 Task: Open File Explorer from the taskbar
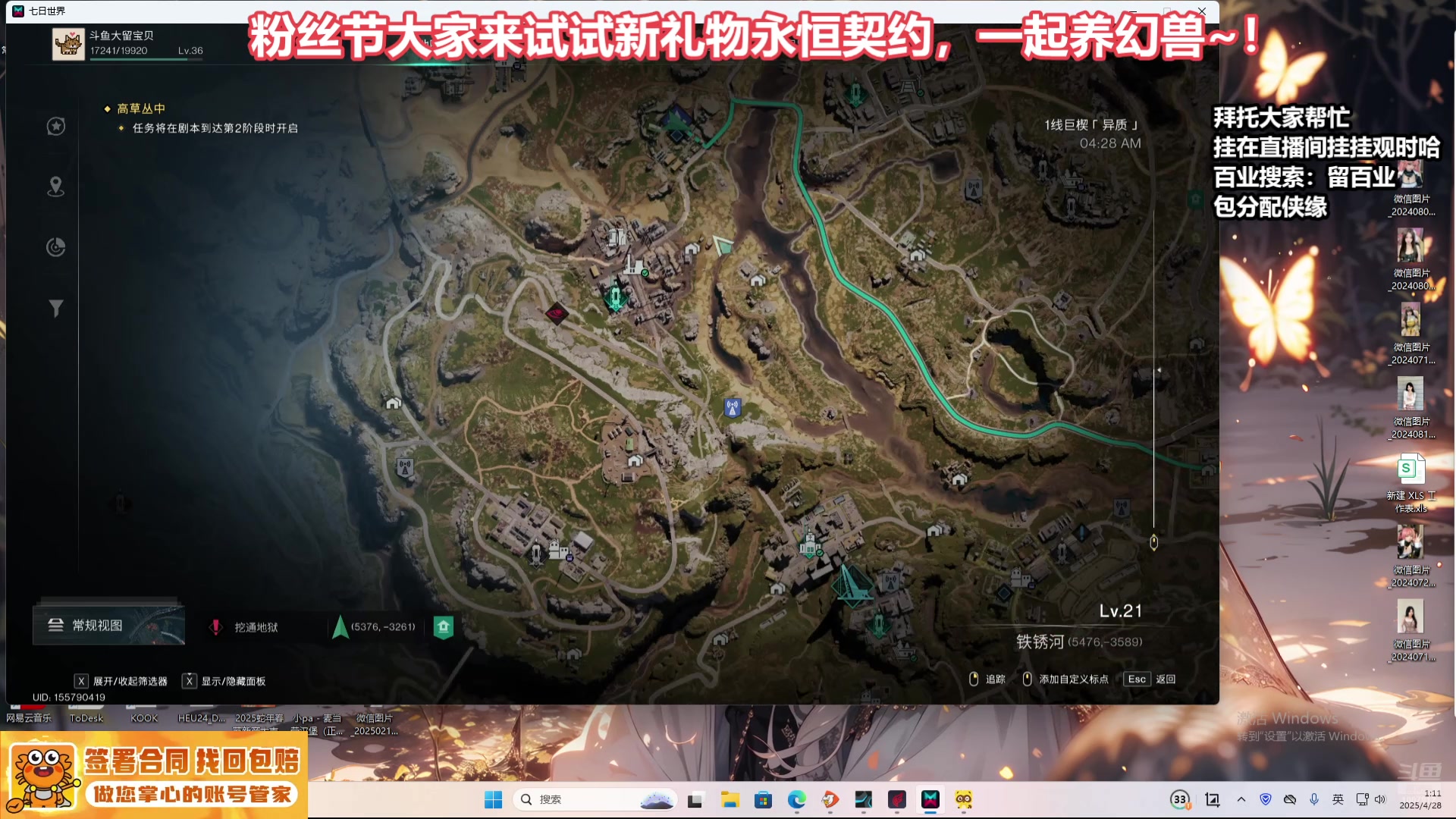[x=730, y=799]
